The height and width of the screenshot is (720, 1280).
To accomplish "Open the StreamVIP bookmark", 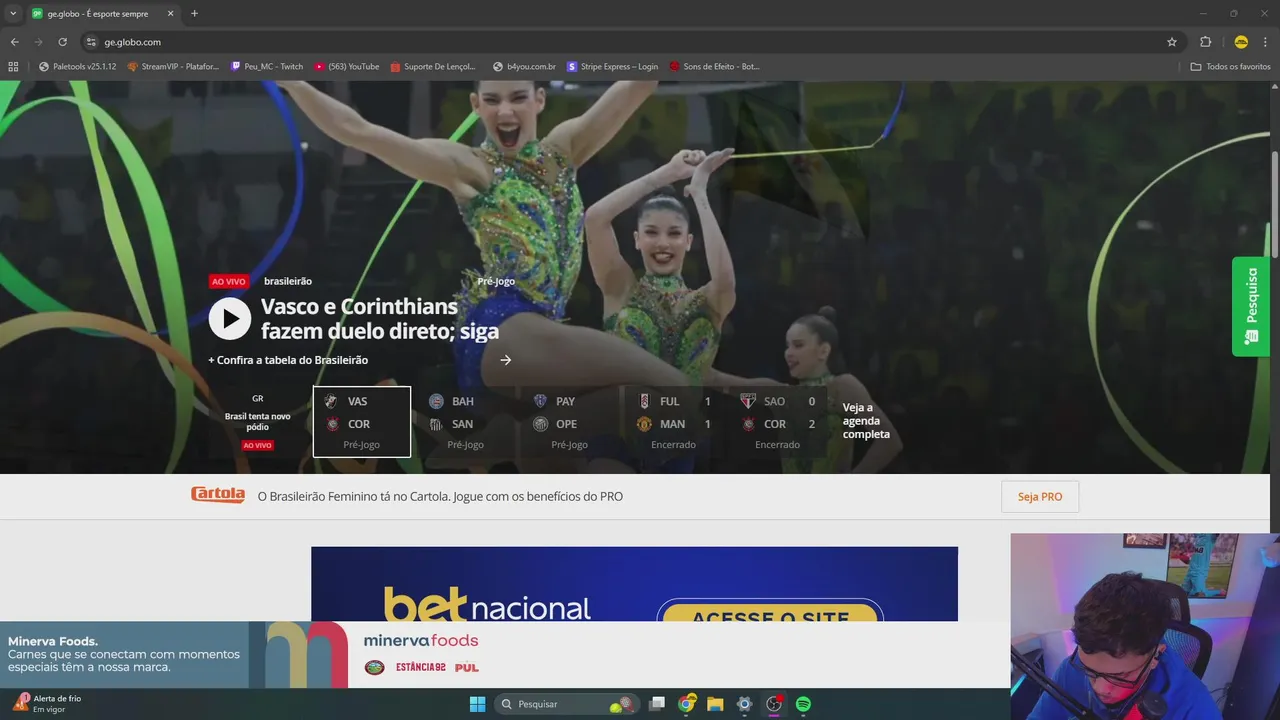I will coord(173,66).
